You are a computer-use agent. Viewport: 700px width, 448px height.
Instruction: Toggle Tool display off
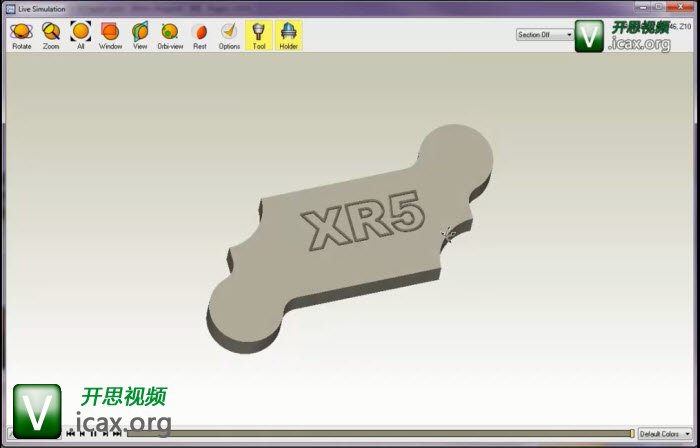point(259,36)
